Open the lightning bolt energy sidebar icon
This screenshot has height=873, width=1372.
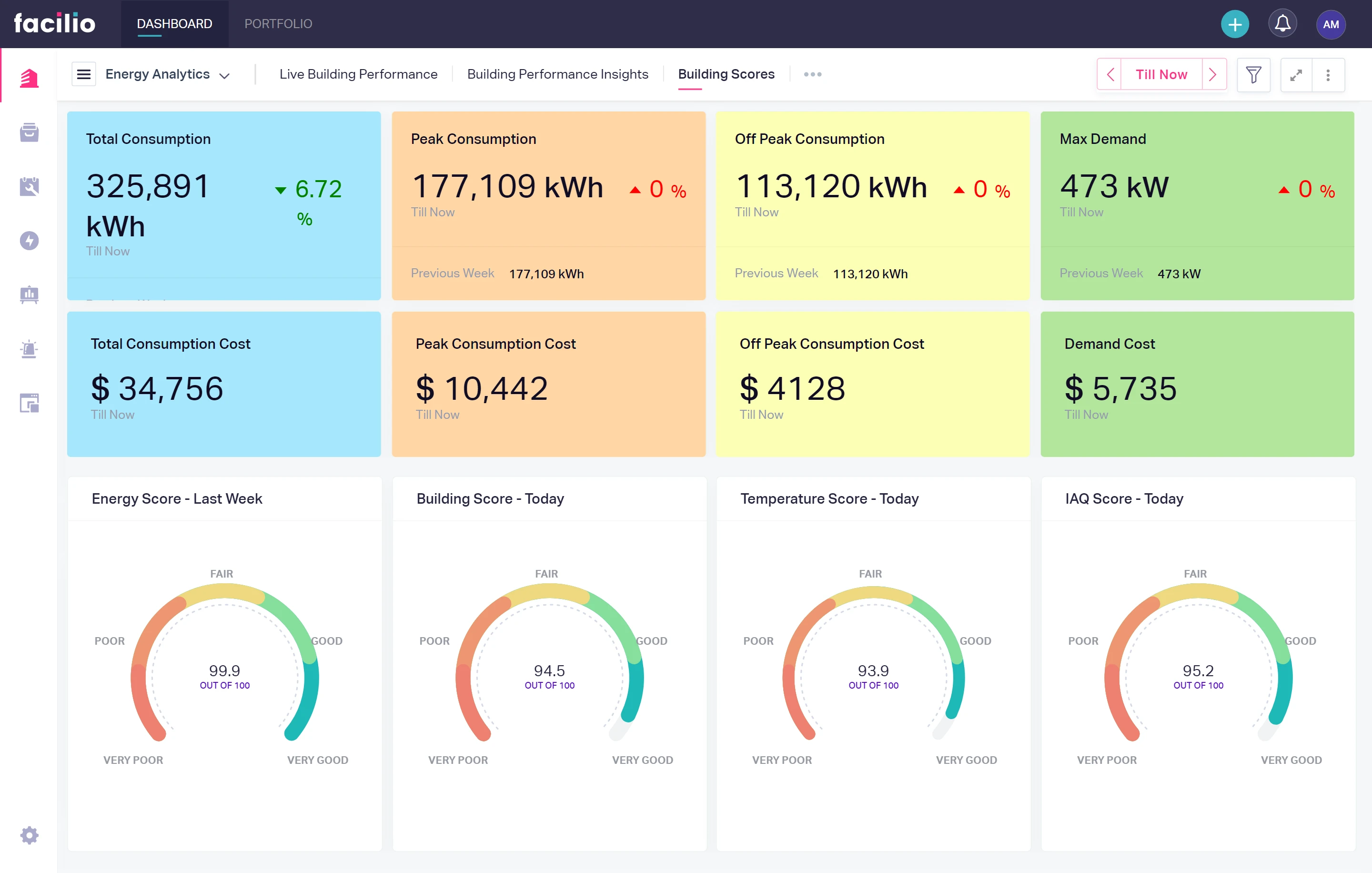tap(29, 241)
